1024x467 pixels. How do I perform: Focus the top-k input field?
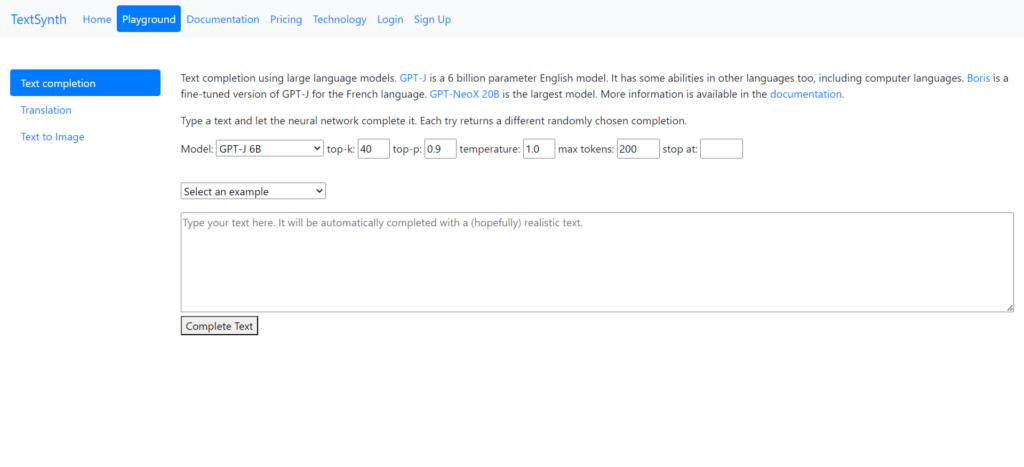pos(373,149)
